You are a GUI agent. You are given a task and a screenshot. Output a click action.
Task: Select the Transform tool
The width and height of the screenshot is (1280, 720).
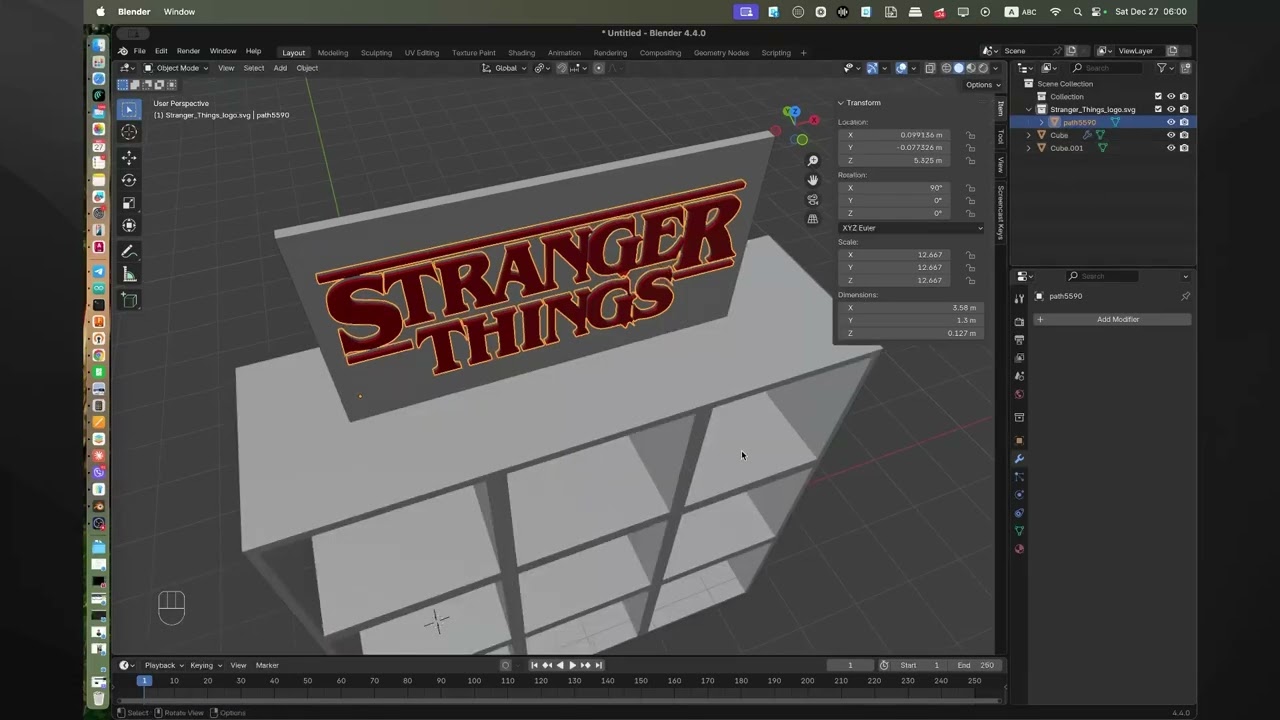(x=129, y=225)
